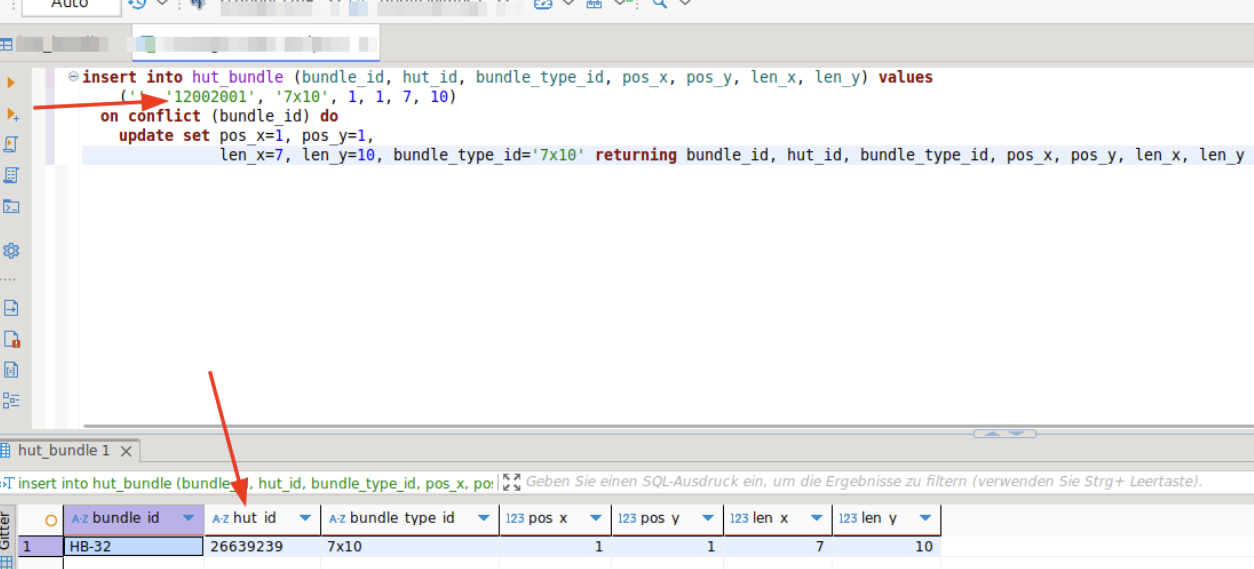Click the export result icon in sidebar
Screen dimensions: 1254x569
12,308
